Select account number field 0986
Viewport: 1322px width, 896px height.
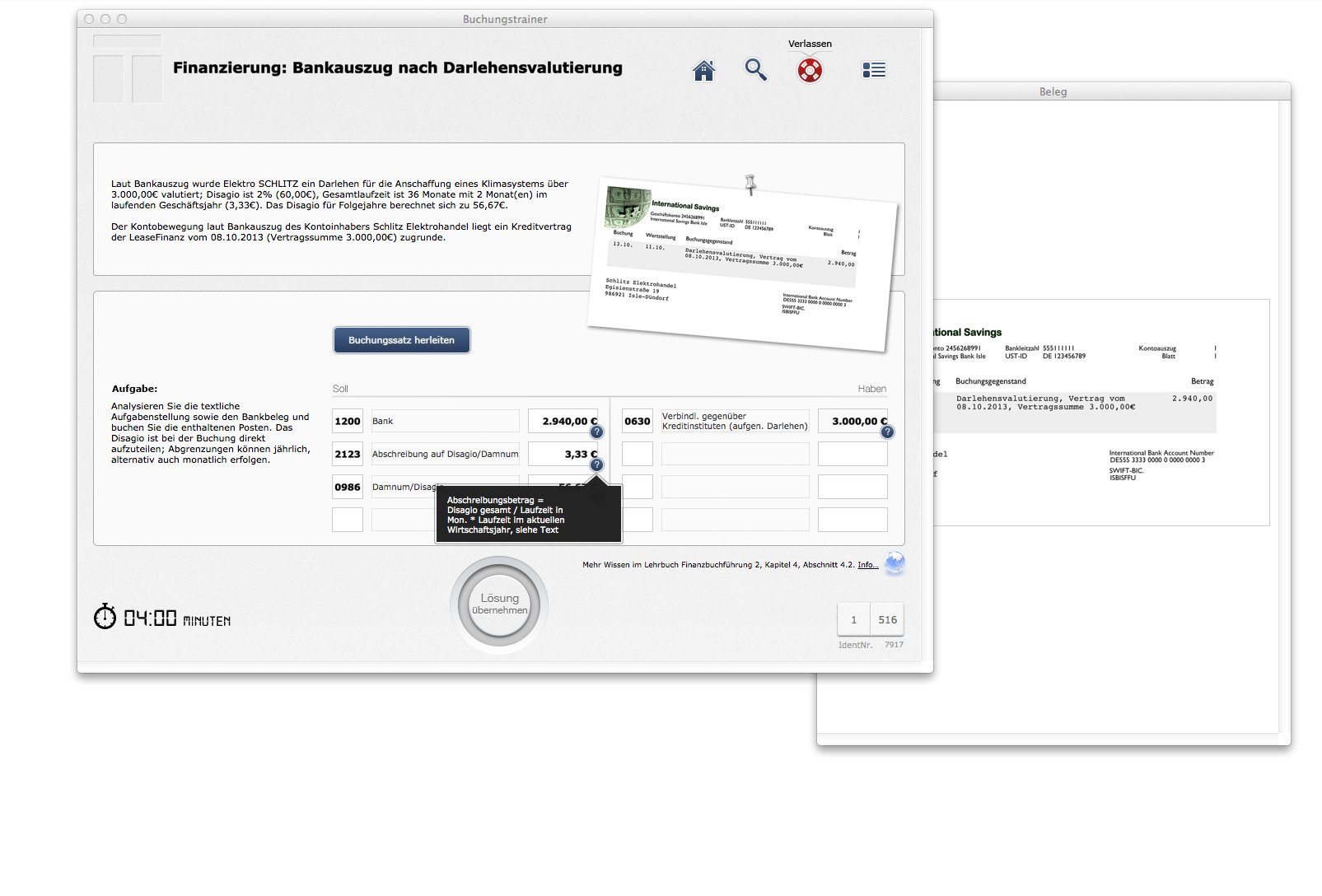[348, 487]
